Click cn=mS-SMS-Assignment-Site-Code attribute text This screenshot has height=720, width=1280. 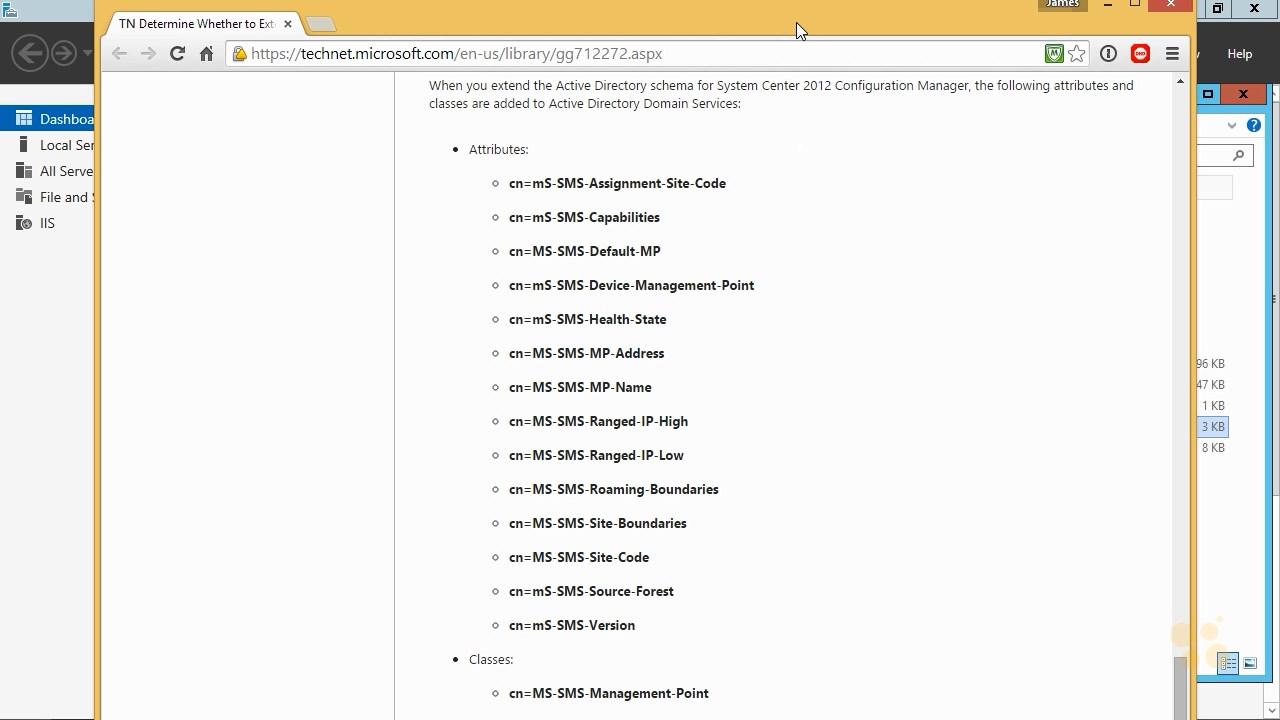(x=617, y=183)
